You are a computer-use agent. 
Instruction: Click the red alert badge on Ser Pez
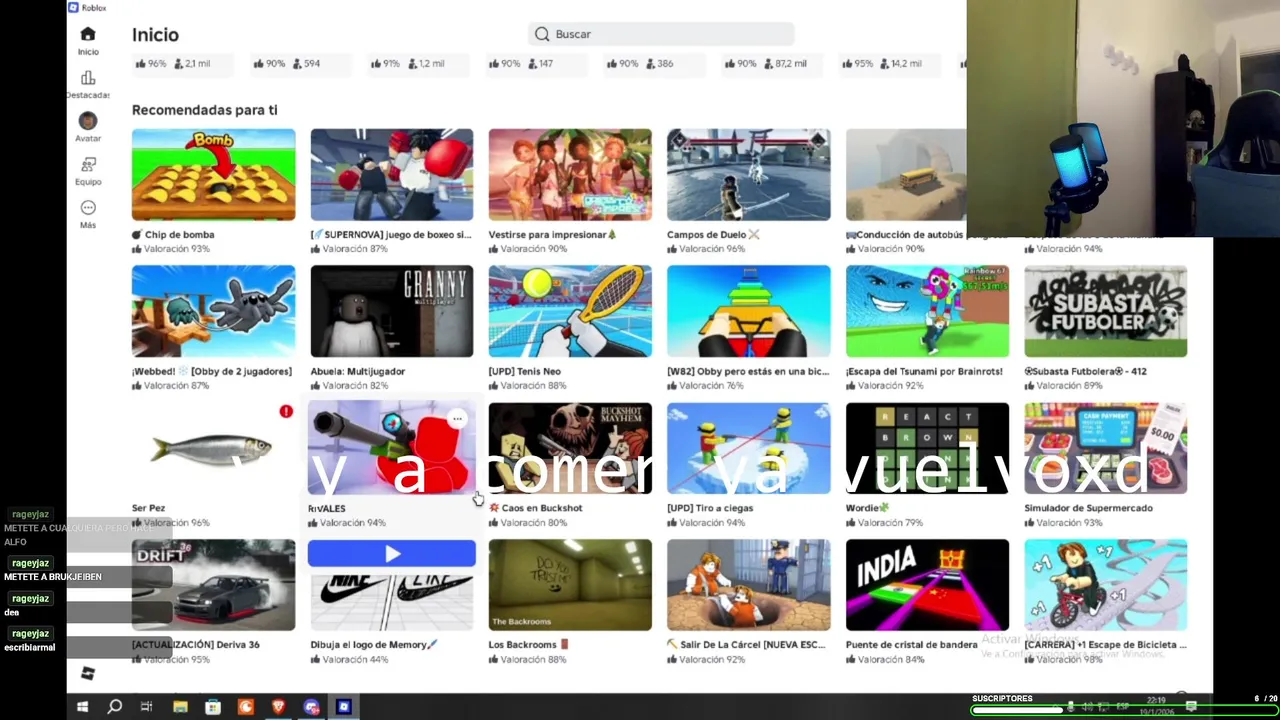click(286, 411)
